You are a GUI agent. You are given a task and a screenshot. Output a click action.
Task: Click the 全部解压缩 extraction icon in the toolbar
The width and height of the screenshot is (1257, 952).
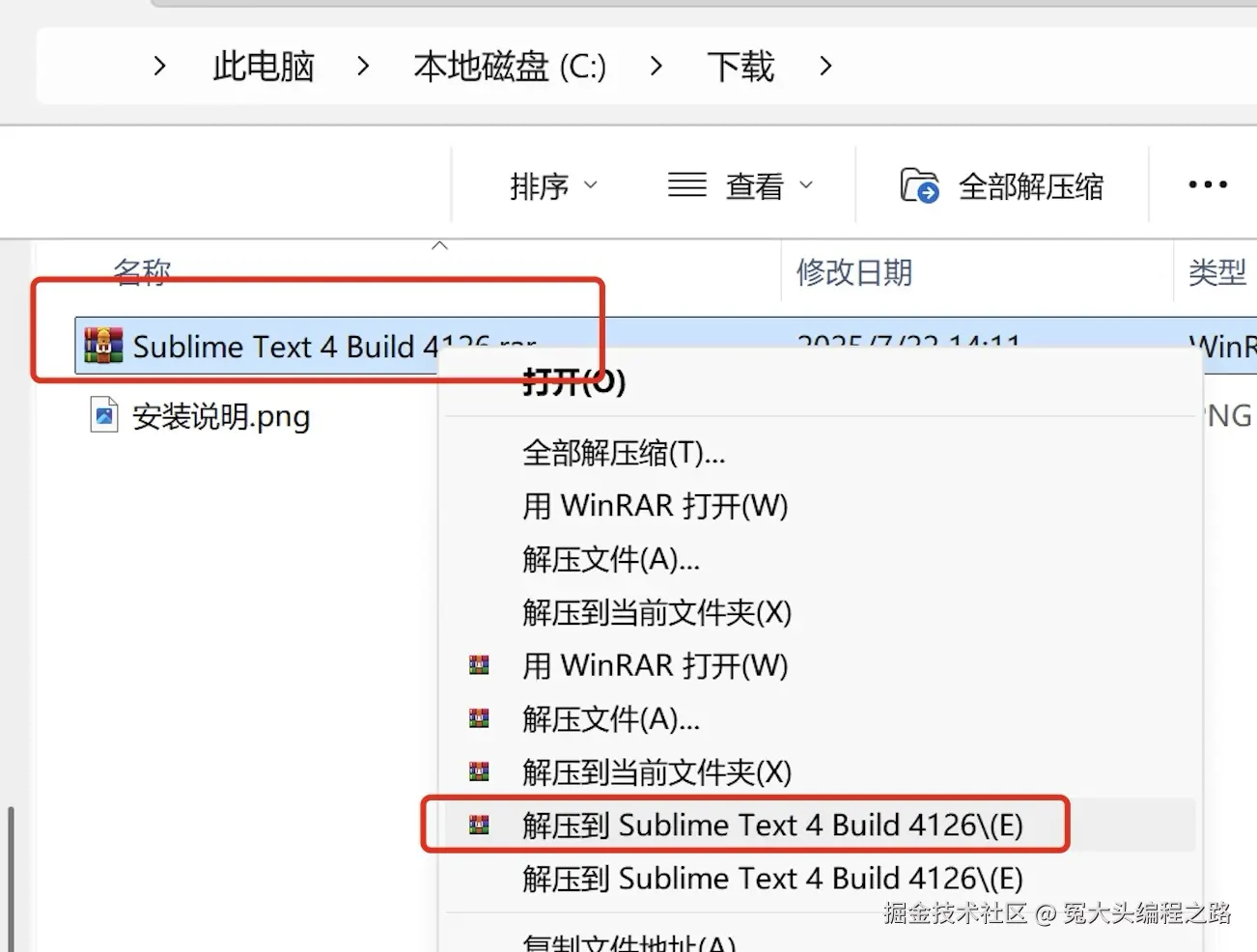(x=920, y=184)
